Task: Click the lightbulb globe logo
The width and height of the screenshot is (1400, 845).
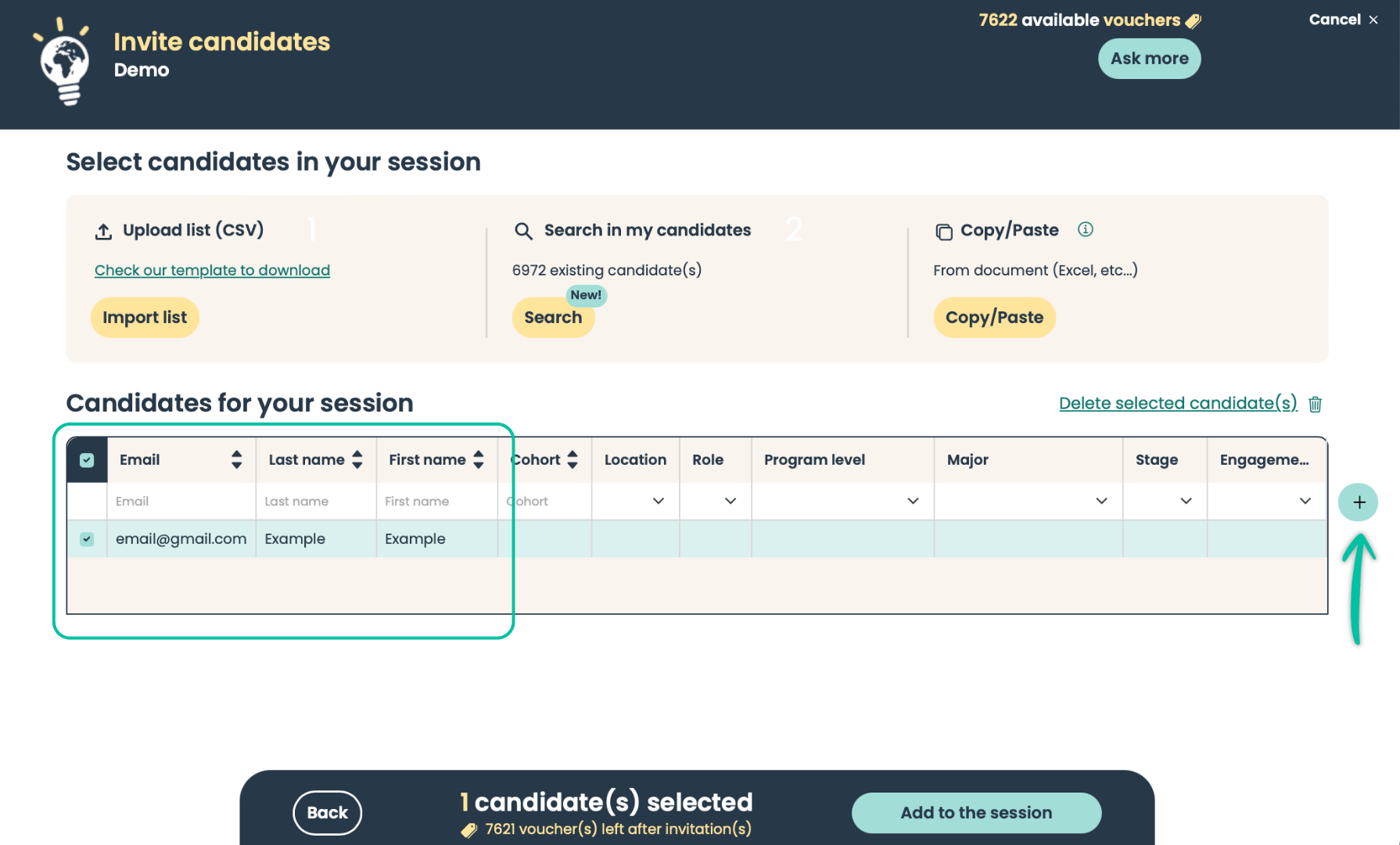Action: (x=64, y=63)
